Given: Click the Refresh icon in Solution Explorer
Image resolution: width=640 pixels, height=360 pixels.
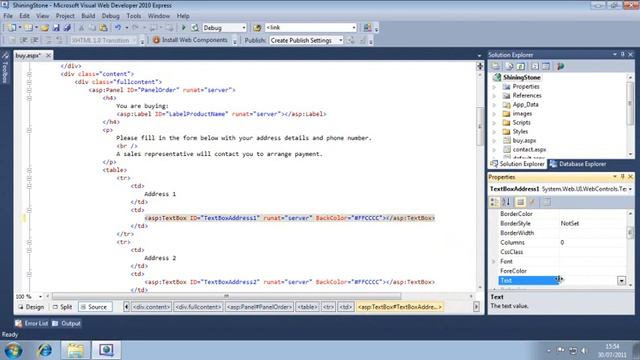Looking at the screenshot, I should [x=521, y=66].
